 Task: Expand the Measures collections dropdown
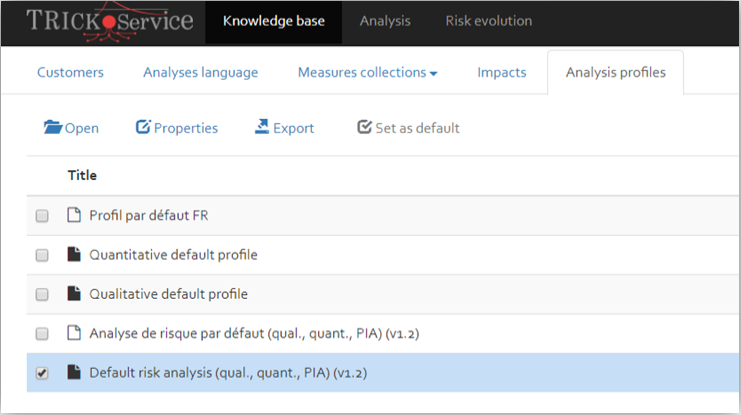pyautogui.click(x=367, y=72)
